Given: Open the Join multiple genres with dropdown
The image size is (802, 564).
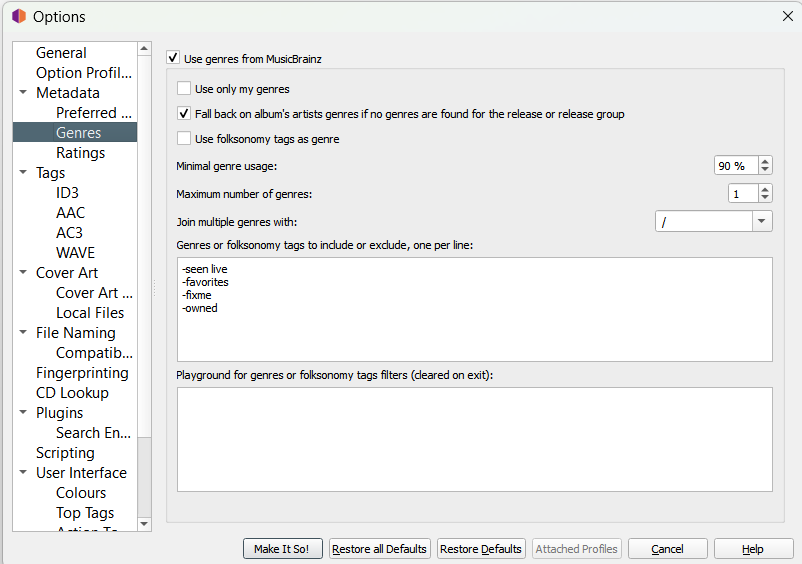Looking at the screenshot, I should tap(761, 222).
